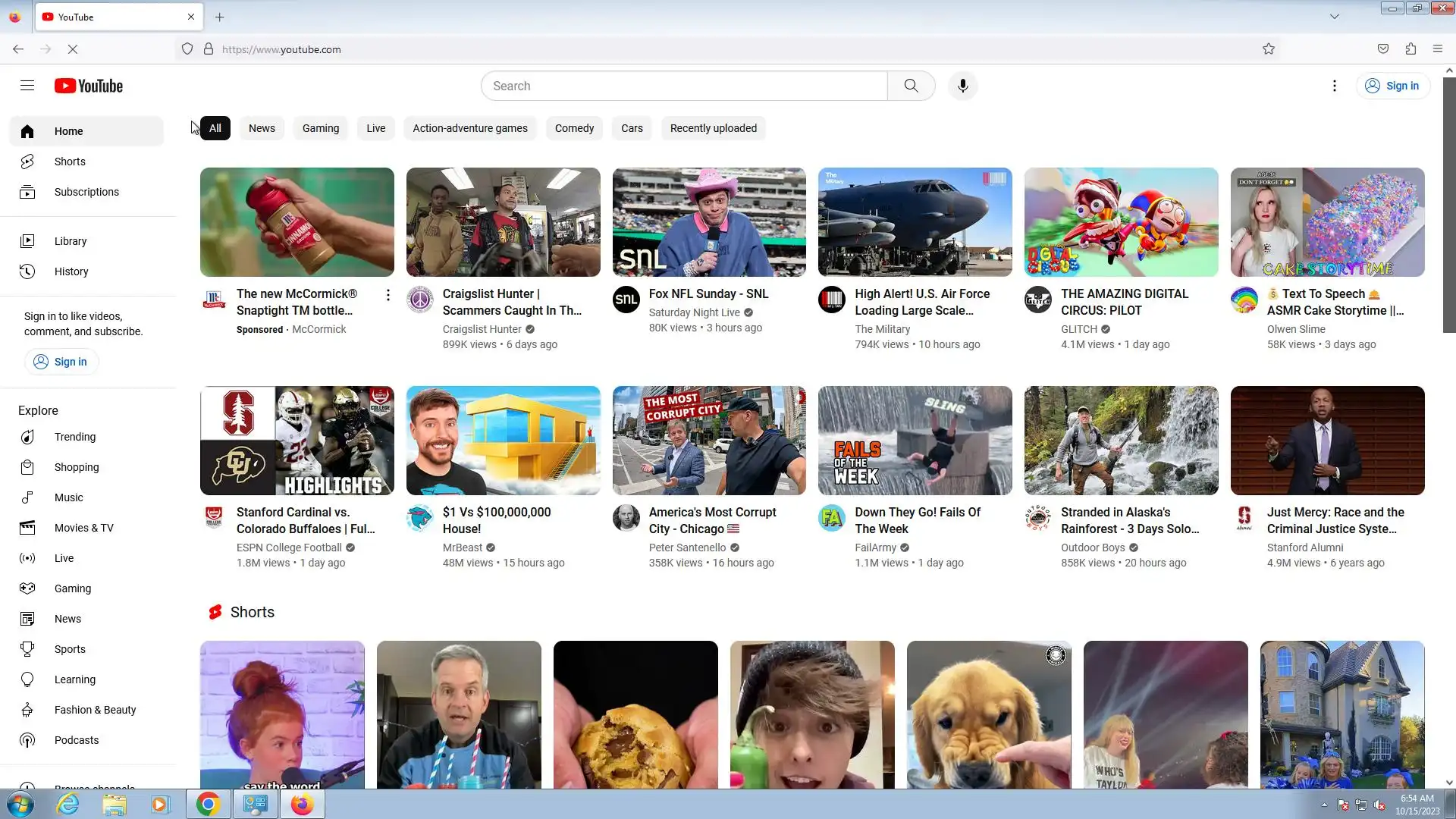Click the page vertical scrollbar thumb
The width and height of the screenshot is (1456, 819).
click(1448, 205)
